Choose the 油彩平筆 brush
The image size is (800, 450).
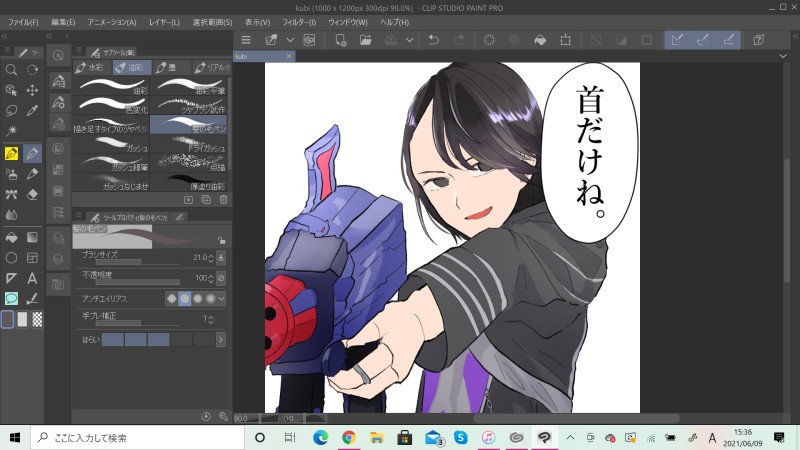(x=189, y=86)
